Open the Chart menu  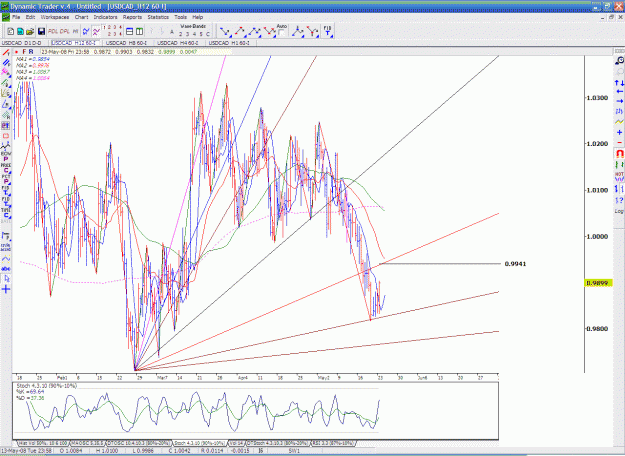(81, 17)
